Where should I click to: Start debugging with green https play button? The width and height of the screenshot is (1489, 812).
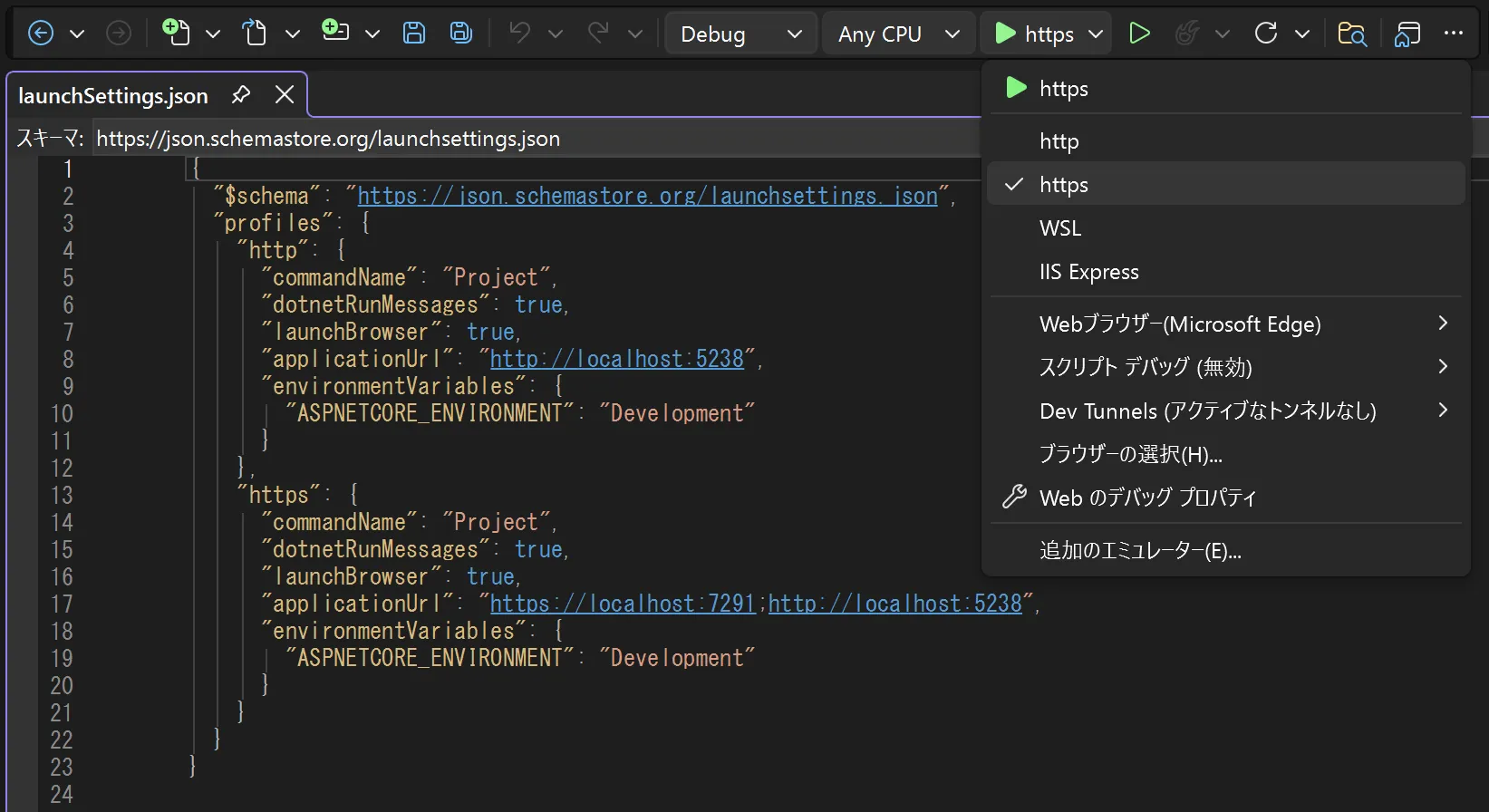(x=1033, y=34)
